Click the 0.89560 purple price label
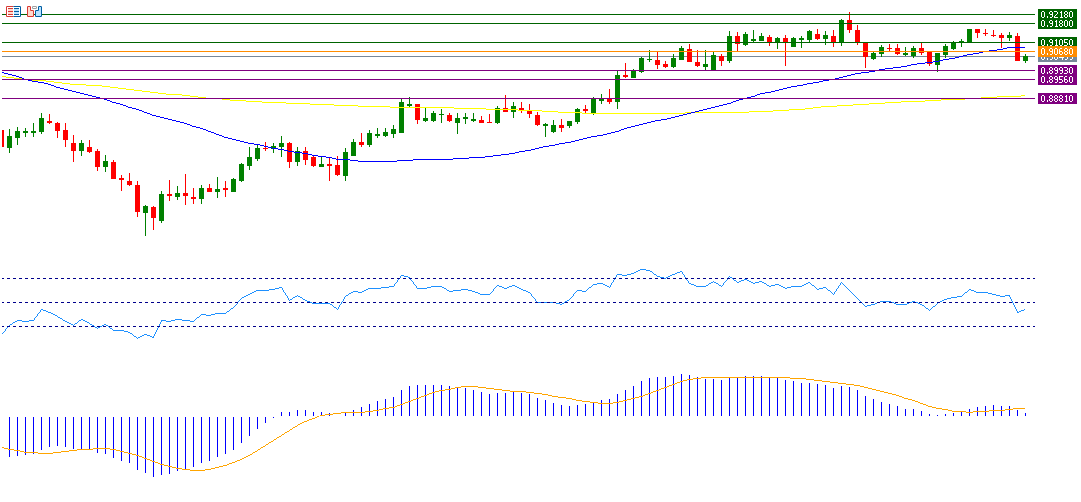The image size is (1081, 502). [x=1056, y=80]
